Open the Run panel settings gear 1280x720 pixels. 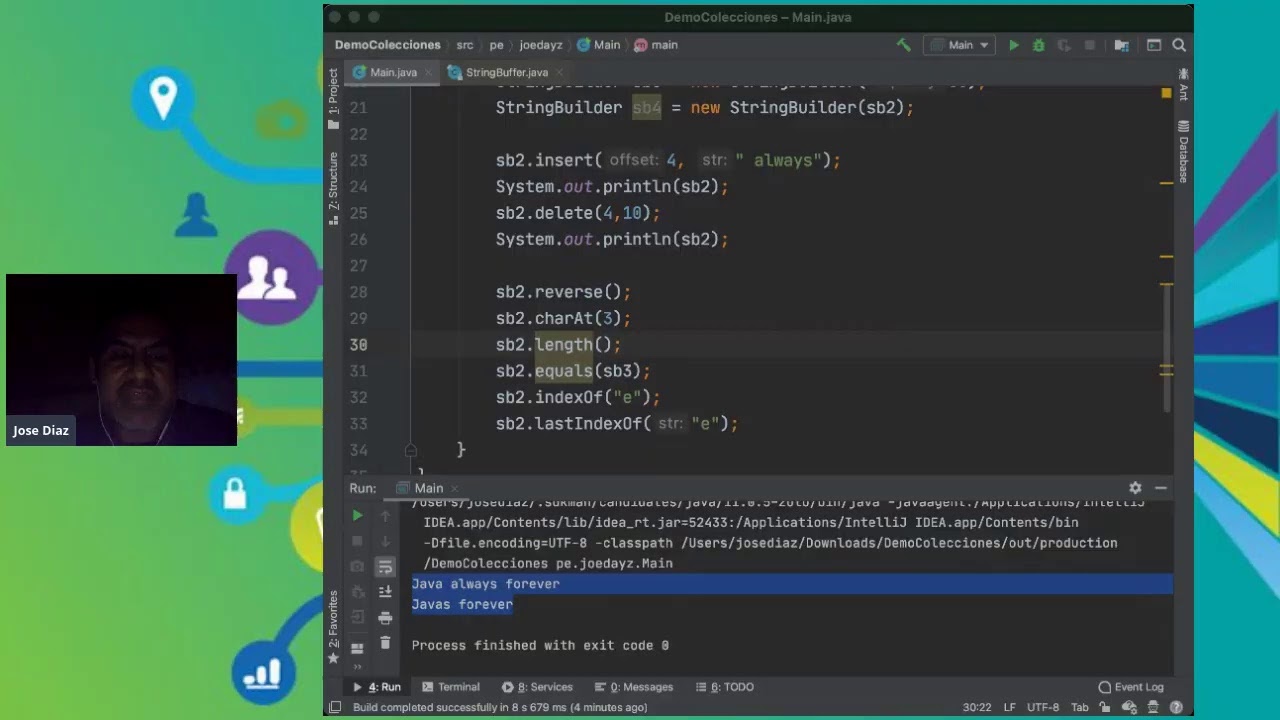point(1135,488)
